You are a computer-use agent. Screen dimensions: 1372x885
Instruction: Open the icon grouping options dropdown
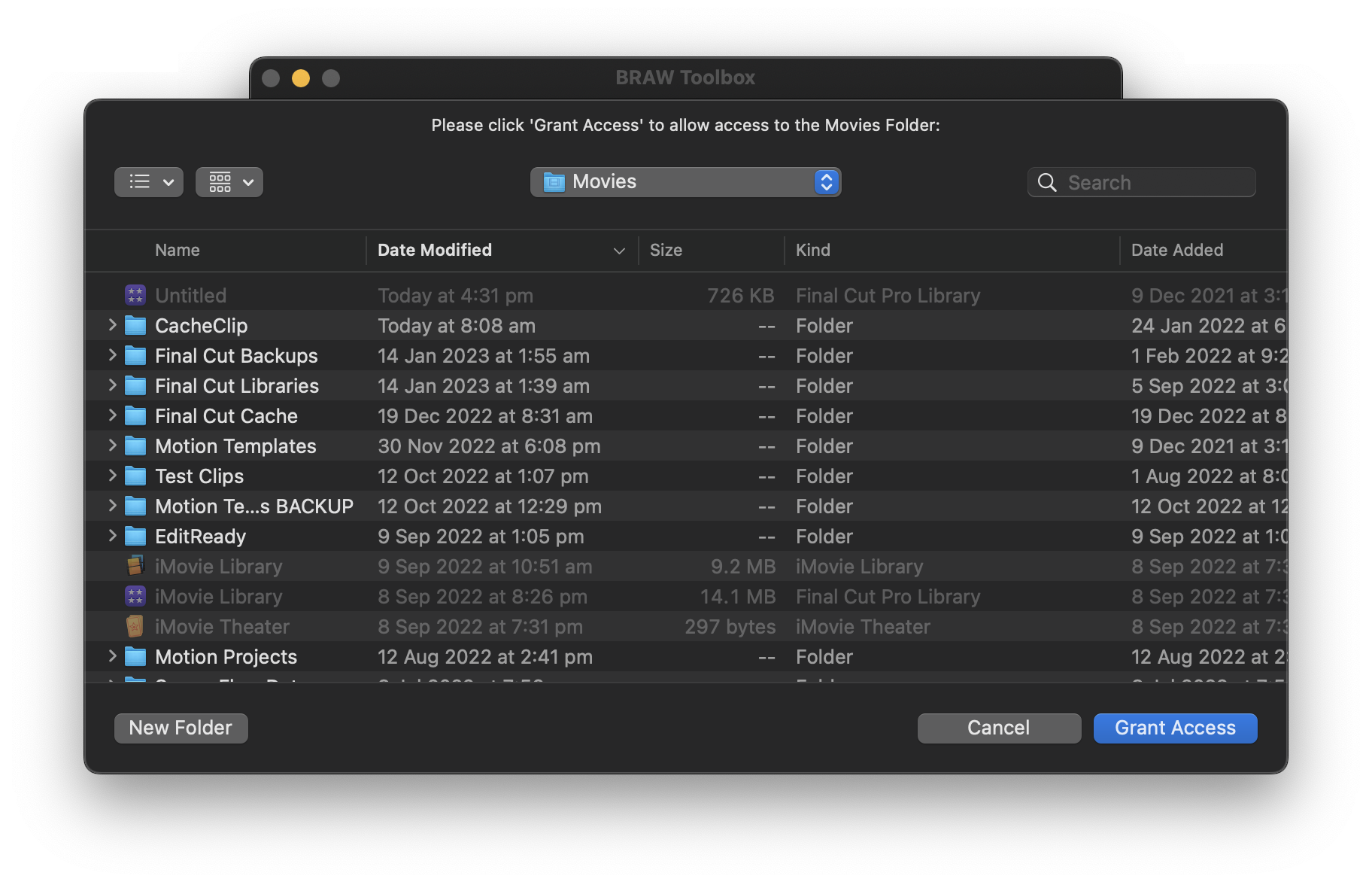(229, 182)
